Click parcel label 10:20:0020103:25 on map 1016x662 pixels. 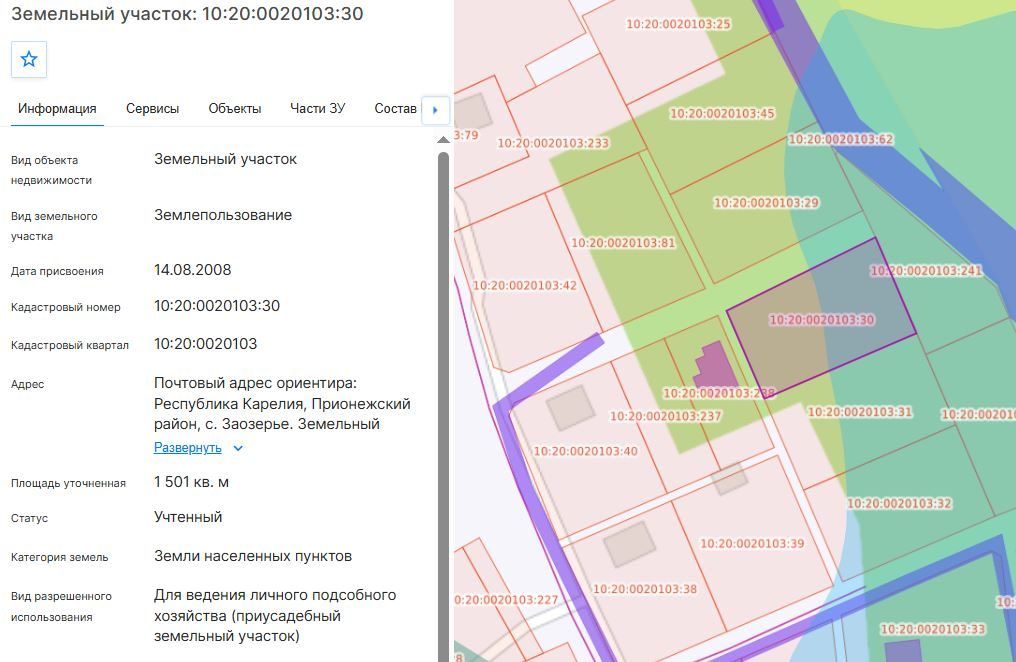tap(678, 25)
